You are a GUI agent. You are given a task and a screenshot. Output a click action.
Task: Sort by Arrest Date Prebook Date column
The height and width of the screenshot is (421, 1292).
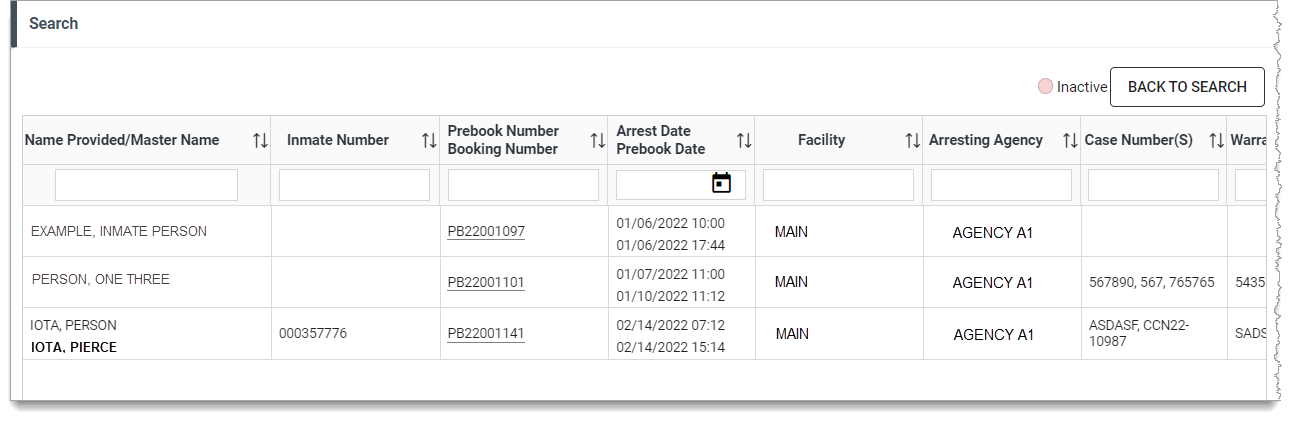[744, 141]
